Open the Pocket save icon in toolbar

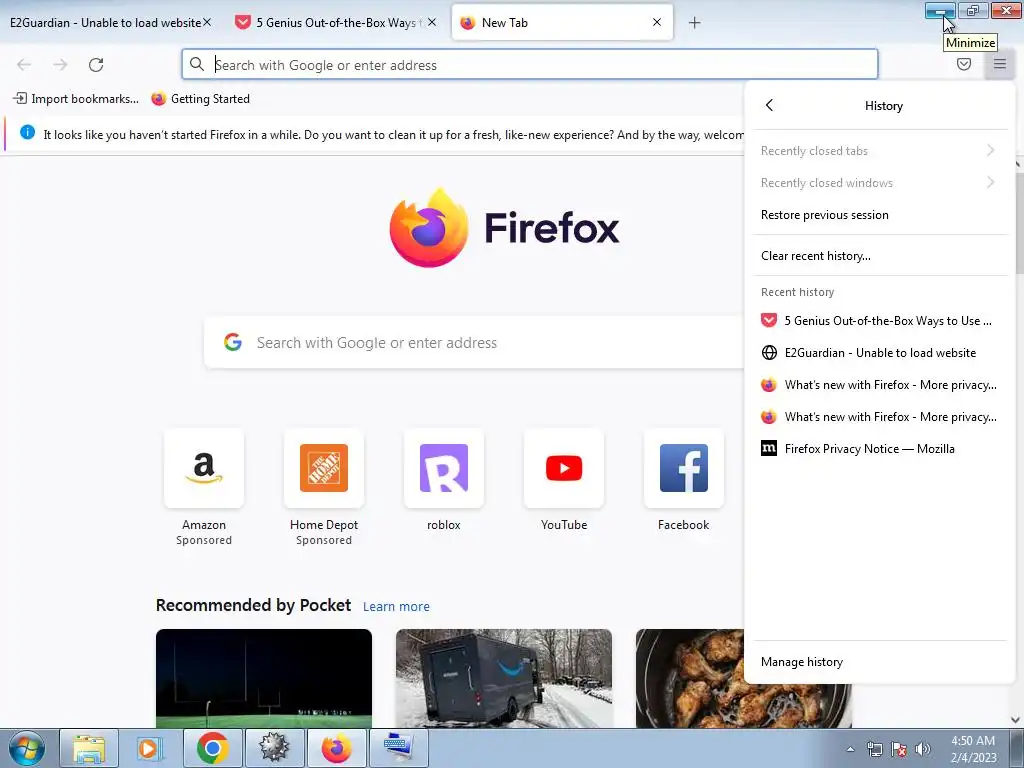pos(964,64)
